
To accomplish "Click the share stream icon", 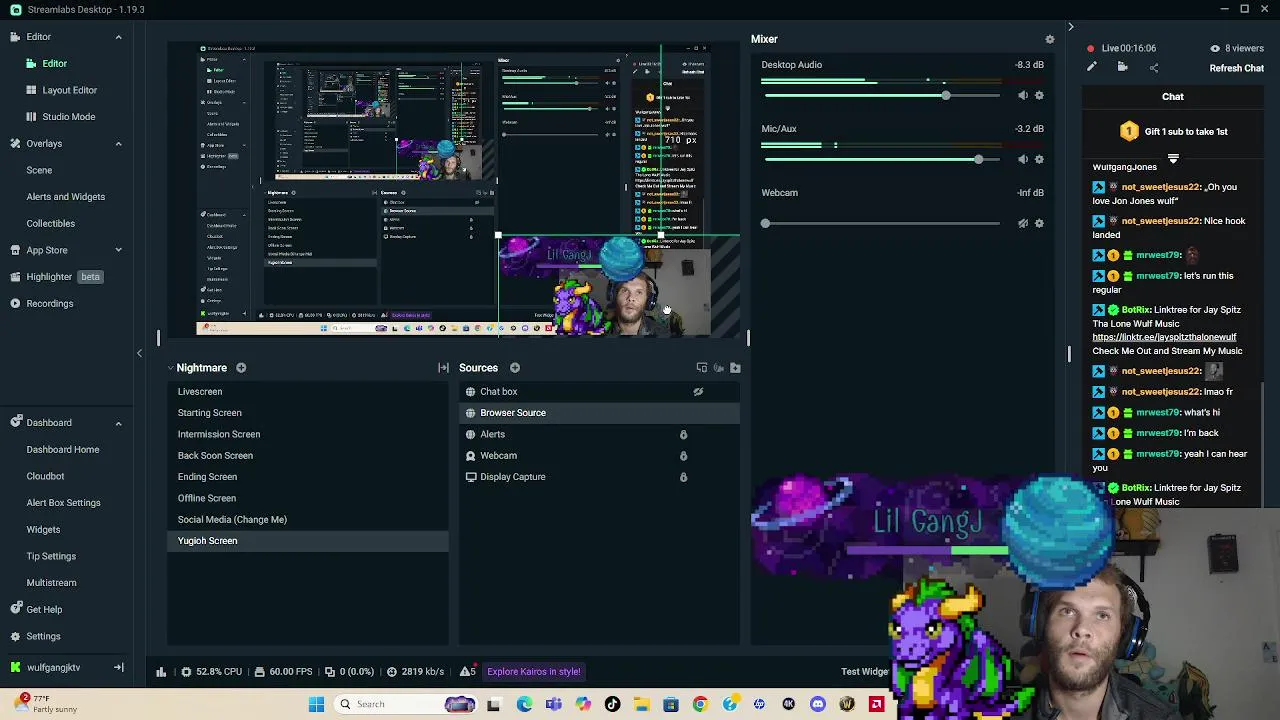I will tap(1154, 67).
